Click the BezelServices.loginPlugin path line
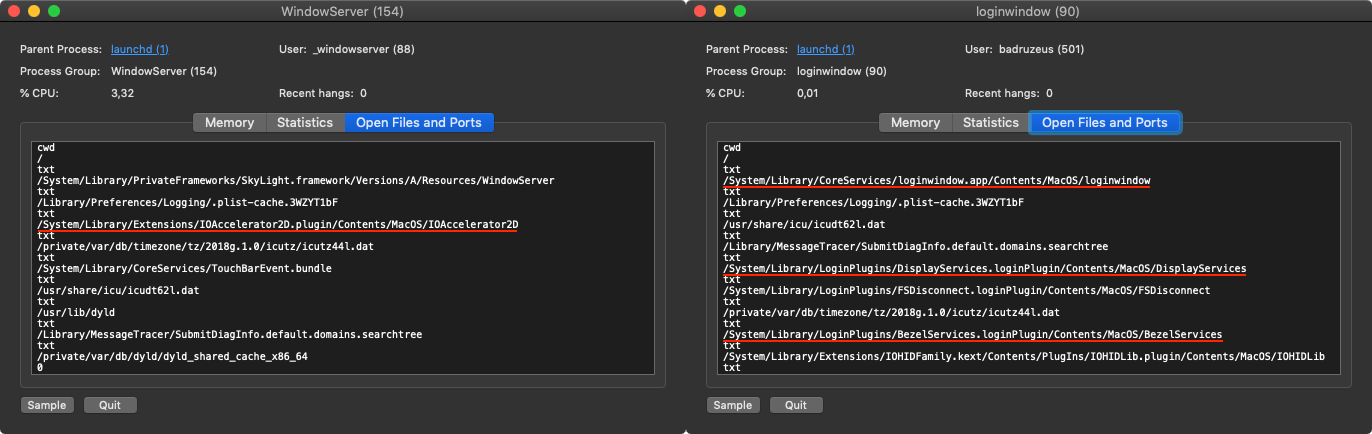Screen dimensions: 1372x434 972,335
